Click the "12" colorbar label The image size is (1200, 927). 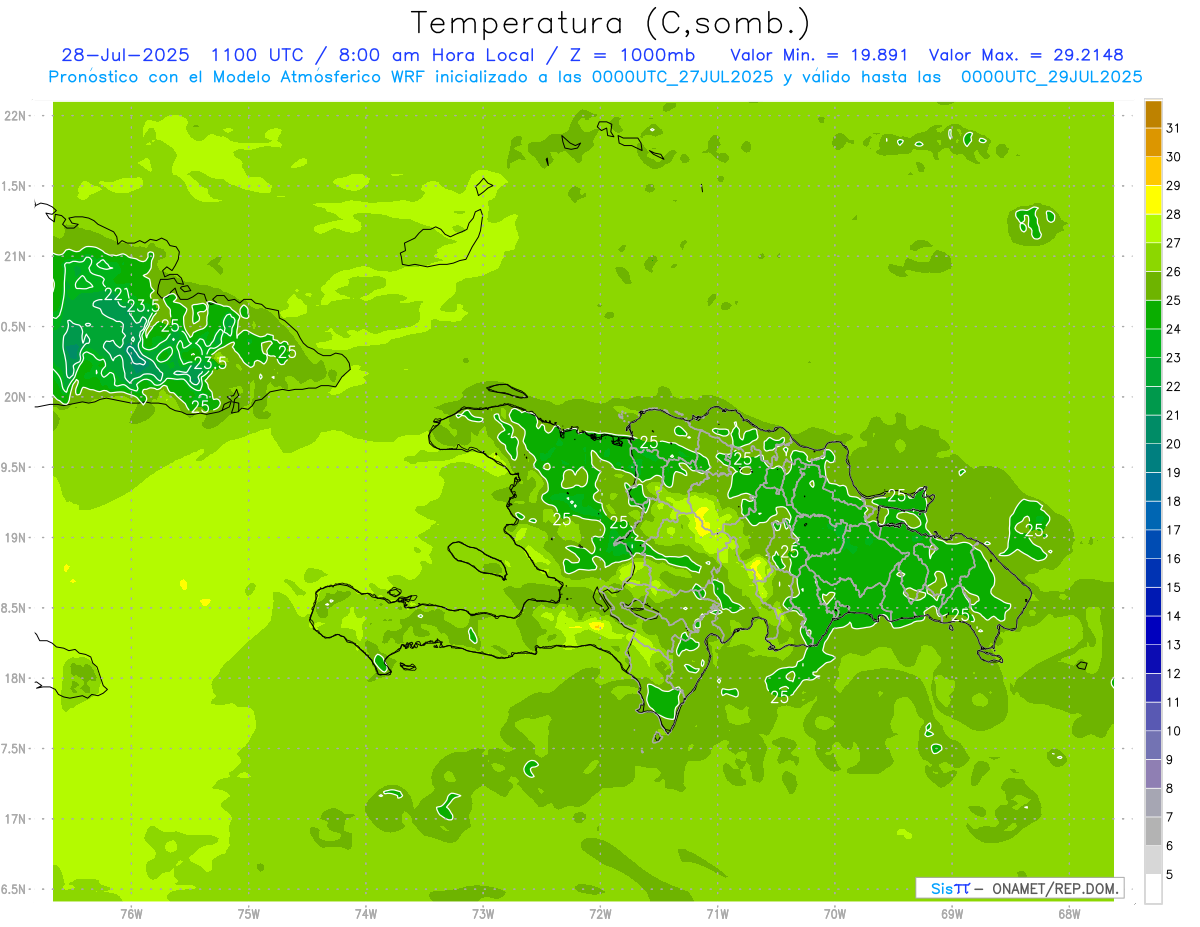(x=1173, y=674)
